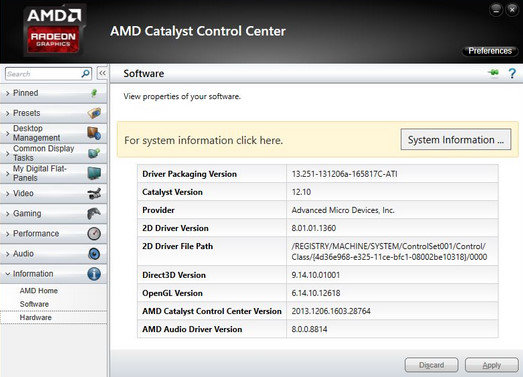523x377 pixels.
Task: Select the Direct3D Version value 9.14.10.01001
Action: coord(316,275)
